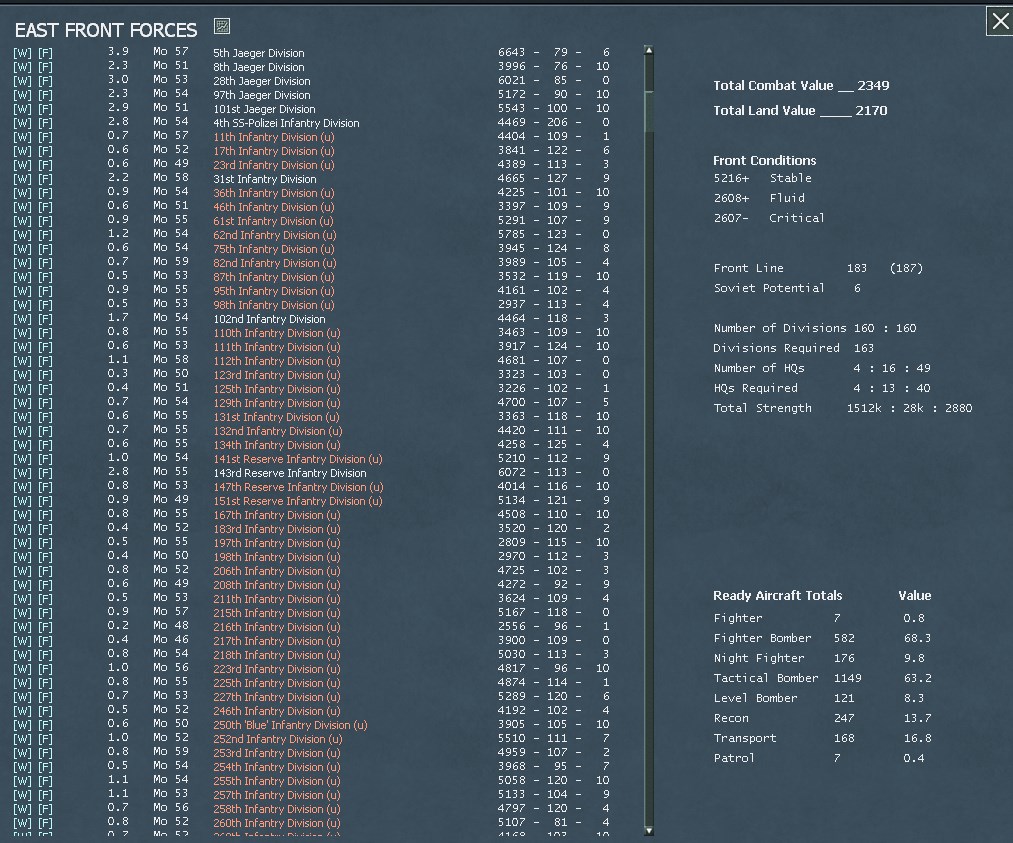Click the Fighter Bomber count 582
The image size is (1013, 843).
coord(844,638)
